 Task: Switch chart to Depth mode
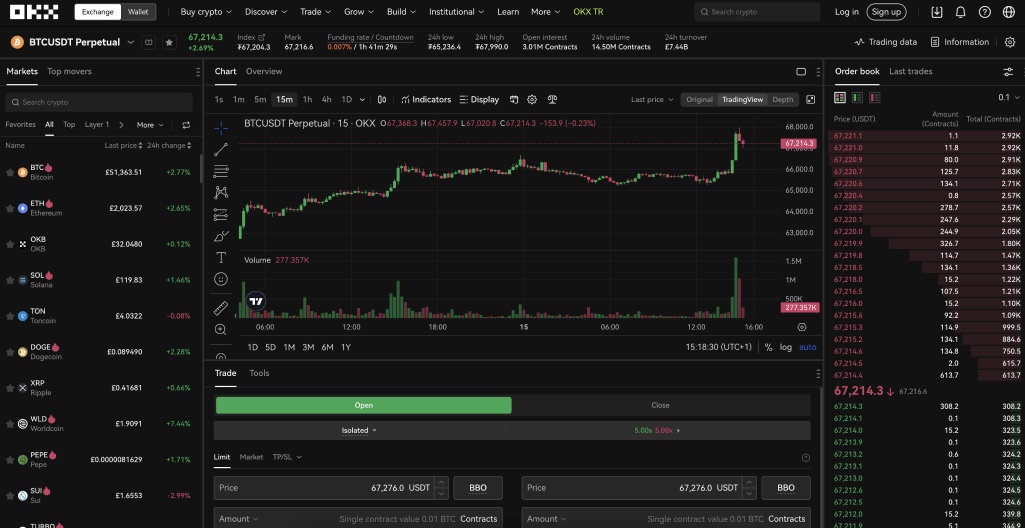click(782, 99)
